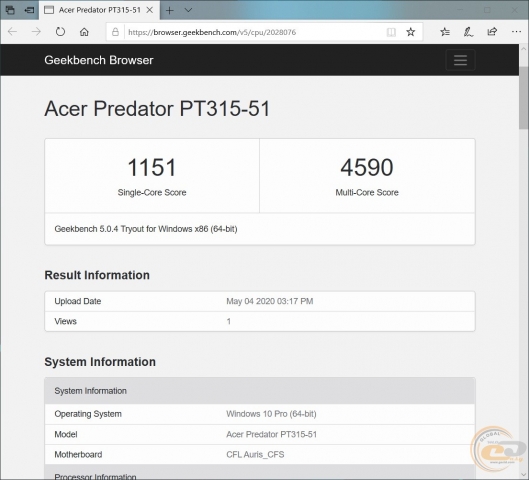Reload the page with Refresh icon

[x=60, y=32]
